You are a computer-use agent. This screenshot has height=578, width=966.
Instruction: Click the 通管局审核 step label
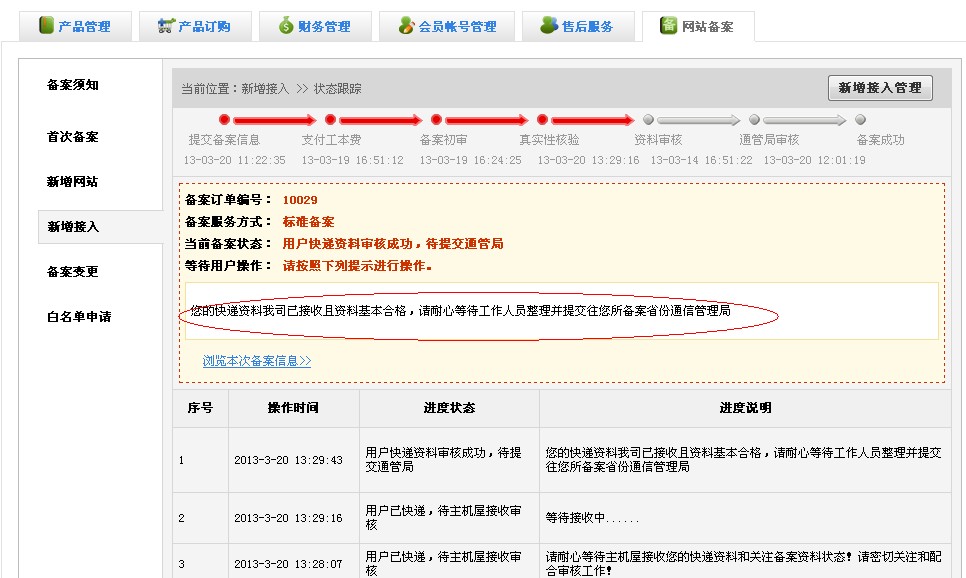(769, 140)
